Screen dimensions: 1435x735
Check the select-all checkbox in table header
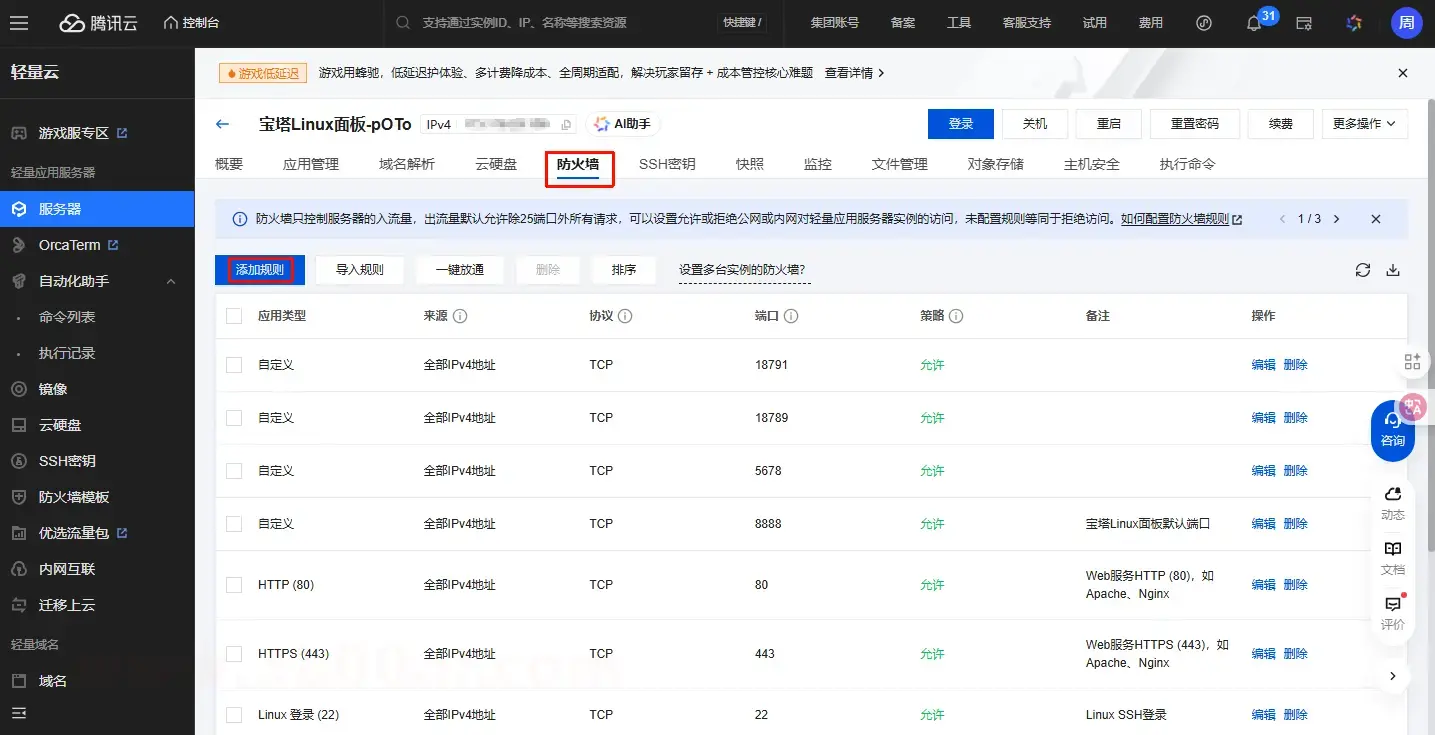point(234,316)
